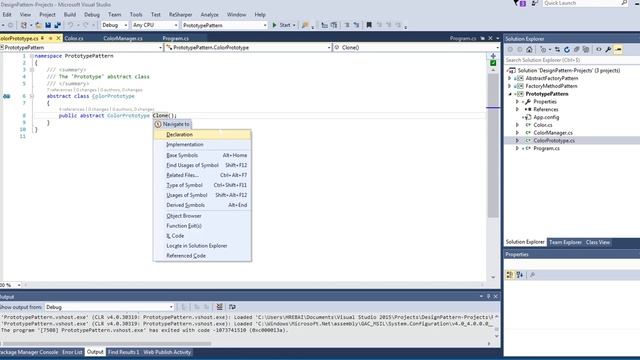Open Web Publish Activity tab
Viewport: 640px width, 360px height.
167,352
